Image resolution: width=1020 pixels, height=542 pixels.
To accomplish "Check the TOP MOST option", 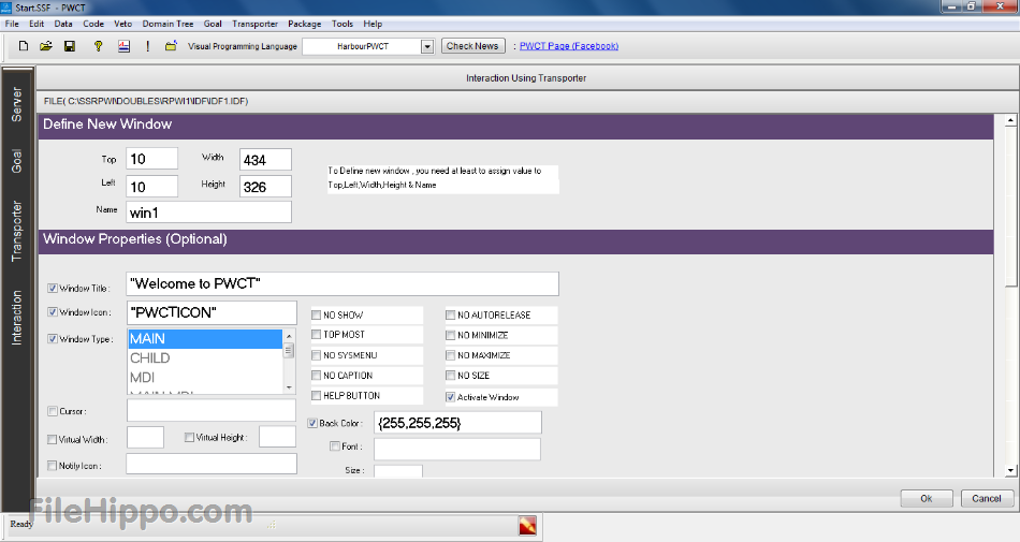I will (316, 334).
